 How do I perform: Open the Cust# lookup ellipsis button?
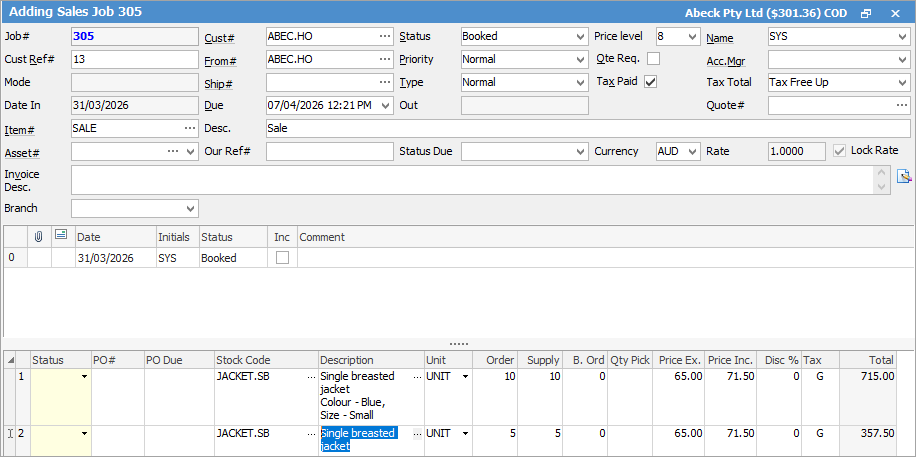[385, 36]
